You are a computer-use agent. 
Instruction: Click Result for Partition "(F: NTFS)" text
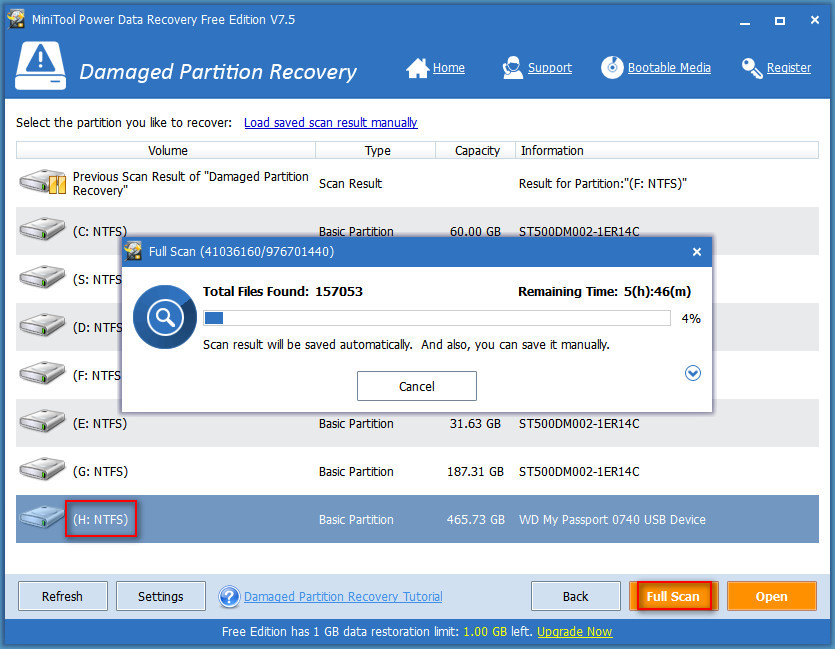[x=603, y=183]
